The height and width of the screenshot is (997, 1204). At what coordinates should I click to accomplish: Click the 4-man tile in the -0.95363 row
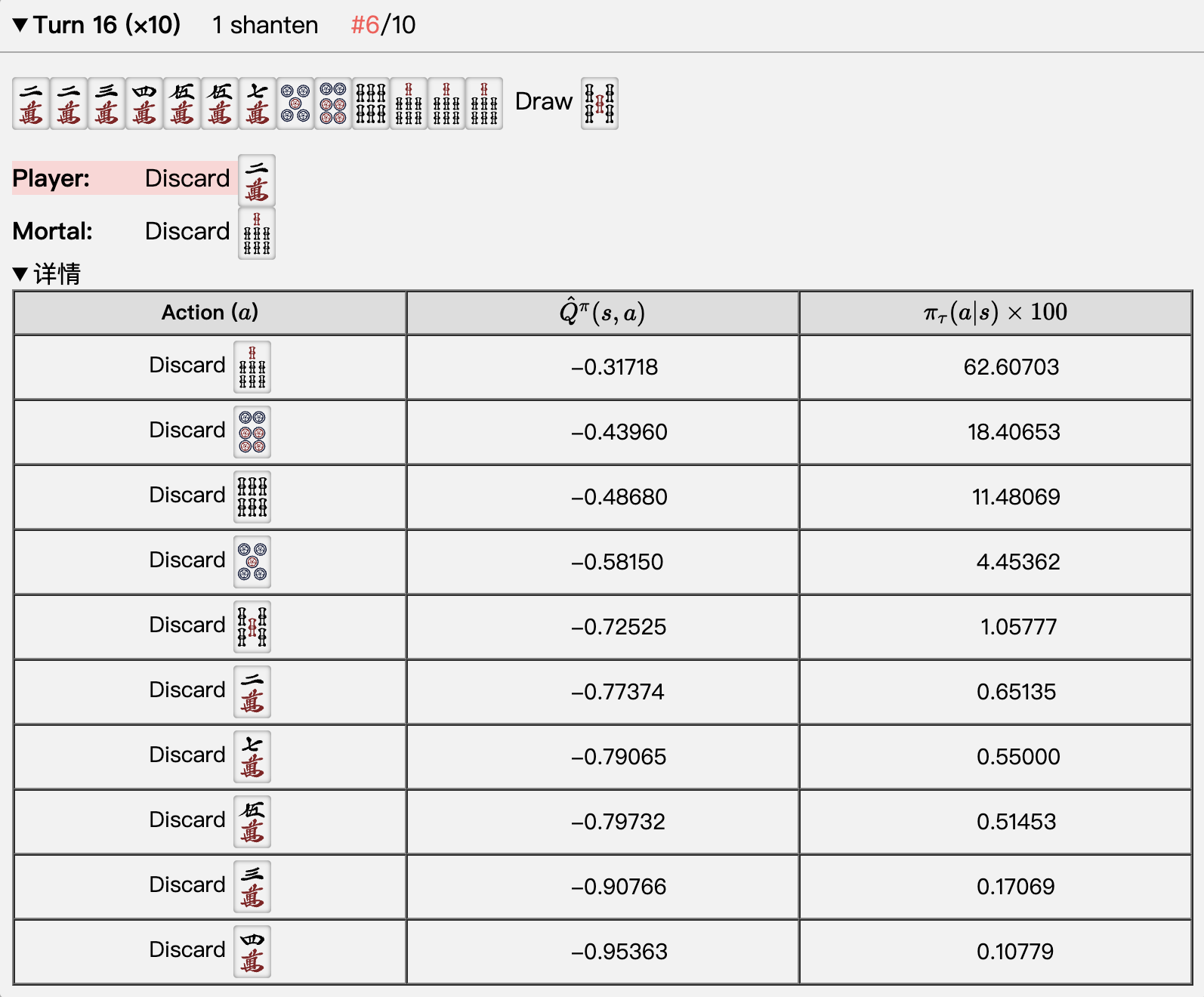pyautogui.click(x=252, y=952)
